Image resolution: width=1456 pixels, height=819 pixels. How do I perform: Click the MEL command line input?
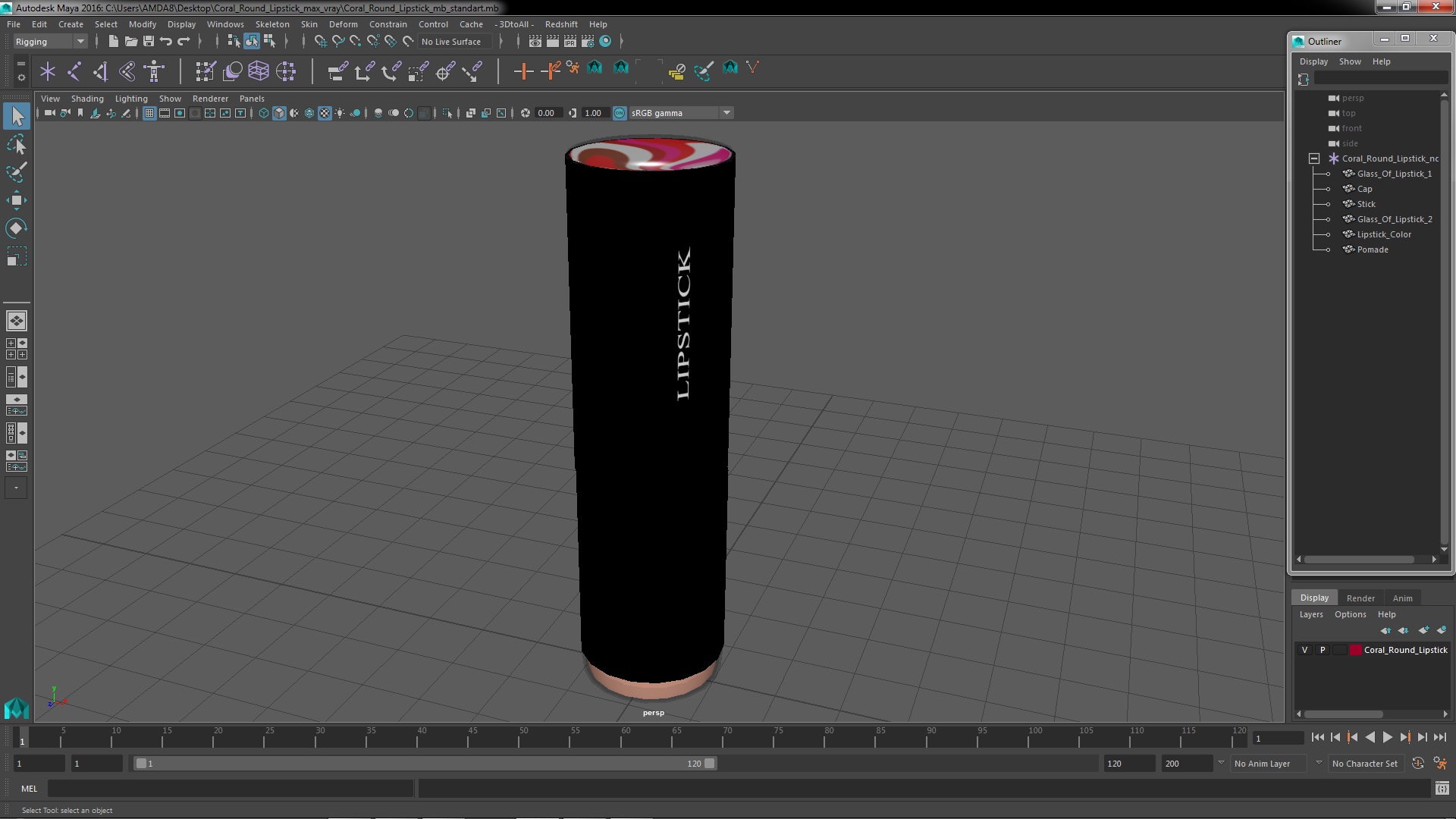coord(231,789)
